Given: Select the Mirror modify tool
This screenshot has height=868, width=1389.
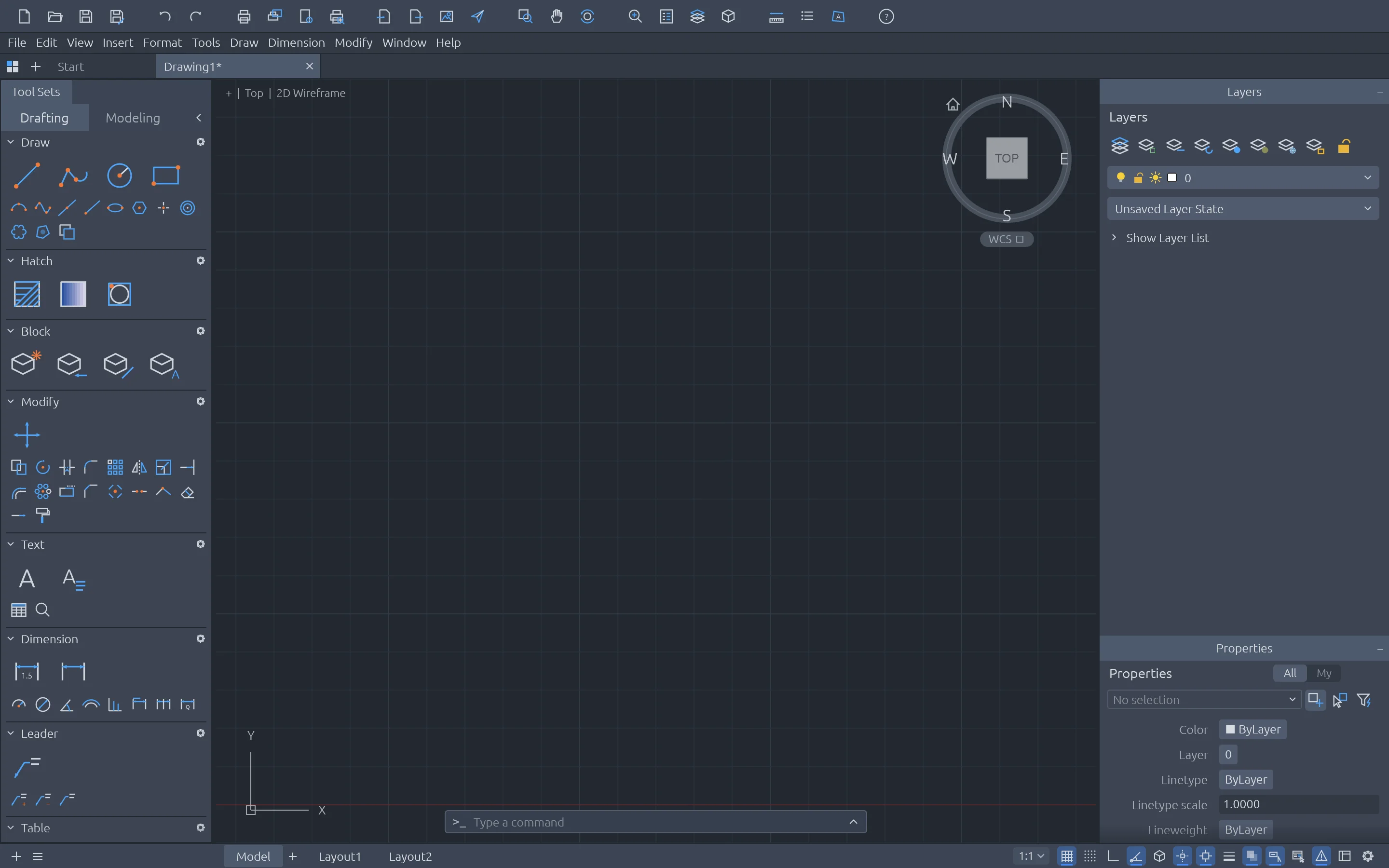Looking at the screenshot, I should [x=139, y=467].
